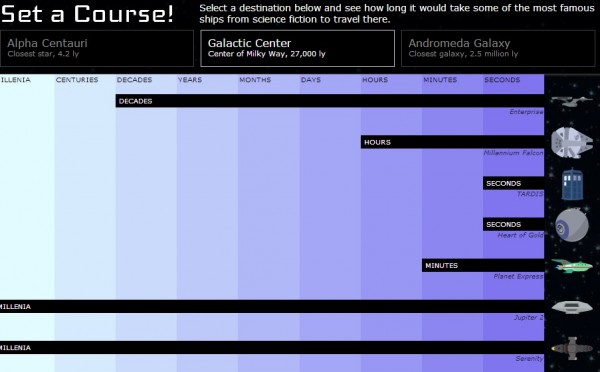The height and width of the screenshot is (372, 600).
Task: Select the blue TARDIS police box icon
Action: (572, 184)
